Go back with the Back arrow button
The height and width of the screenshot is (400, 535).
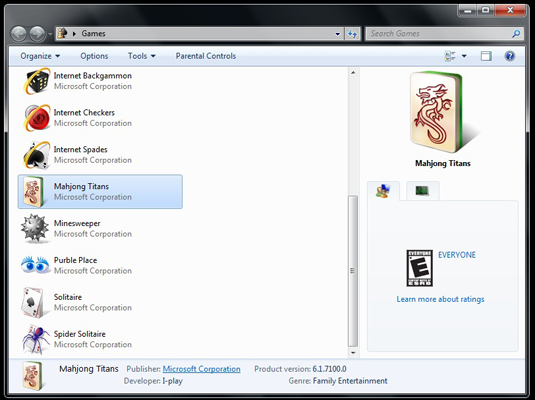click(x=19, y=34)
